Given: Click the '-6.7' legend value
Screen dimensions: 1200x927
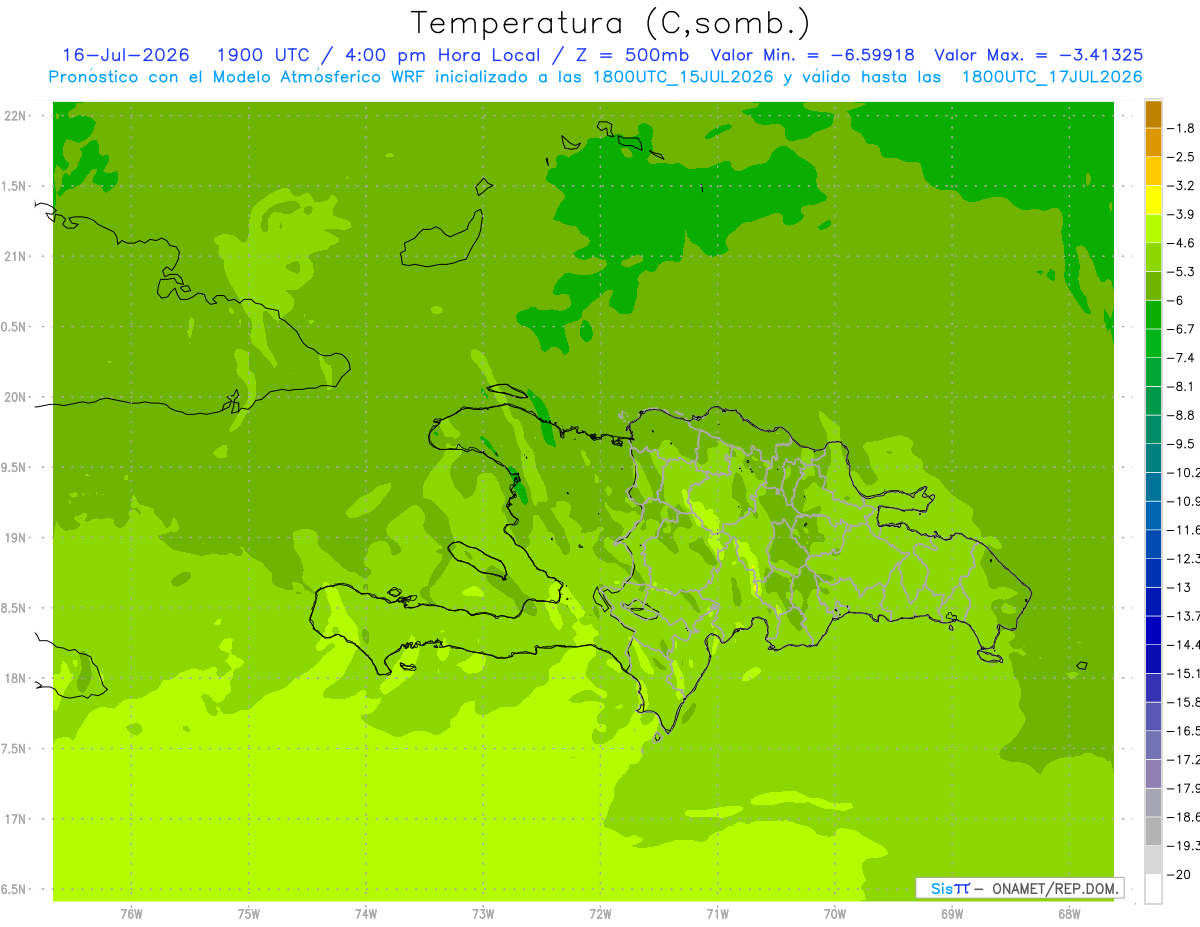Looking at the screenshot, I should [1182, 329].
